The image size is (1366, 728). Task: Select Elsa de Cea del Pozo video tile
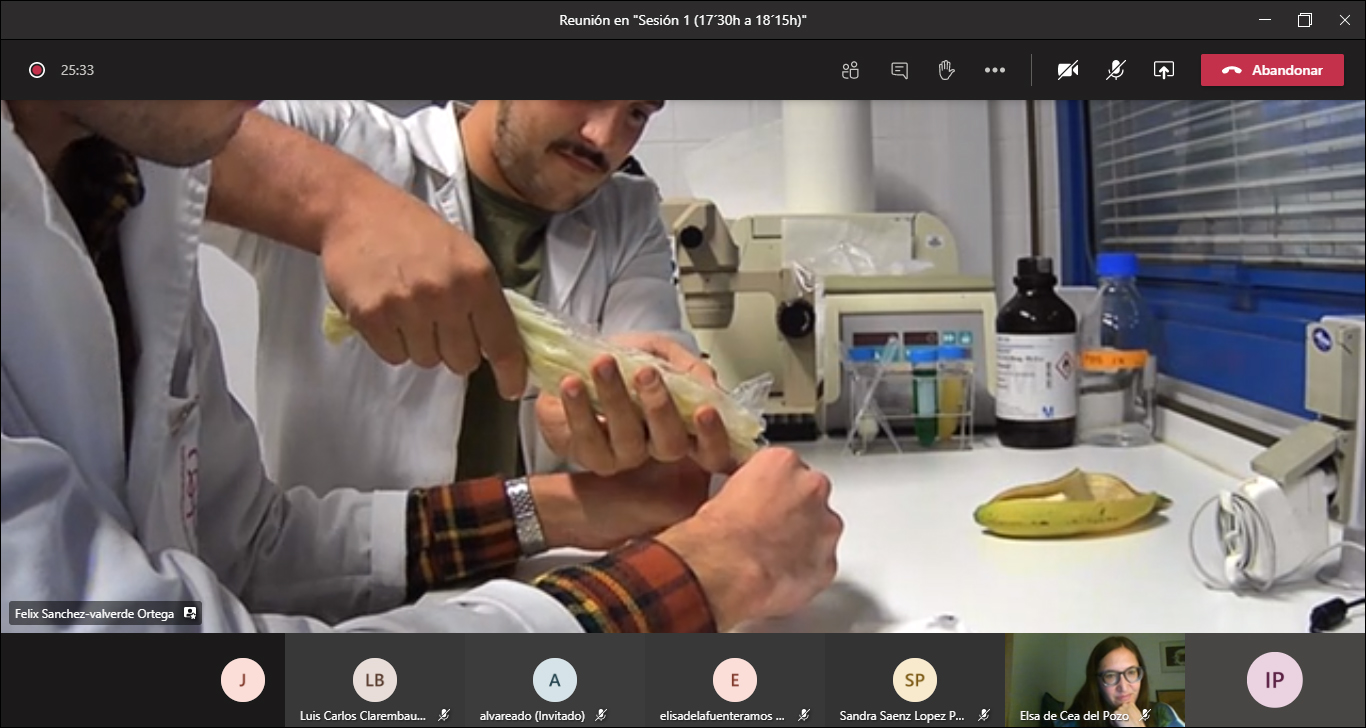point(1095,680)
